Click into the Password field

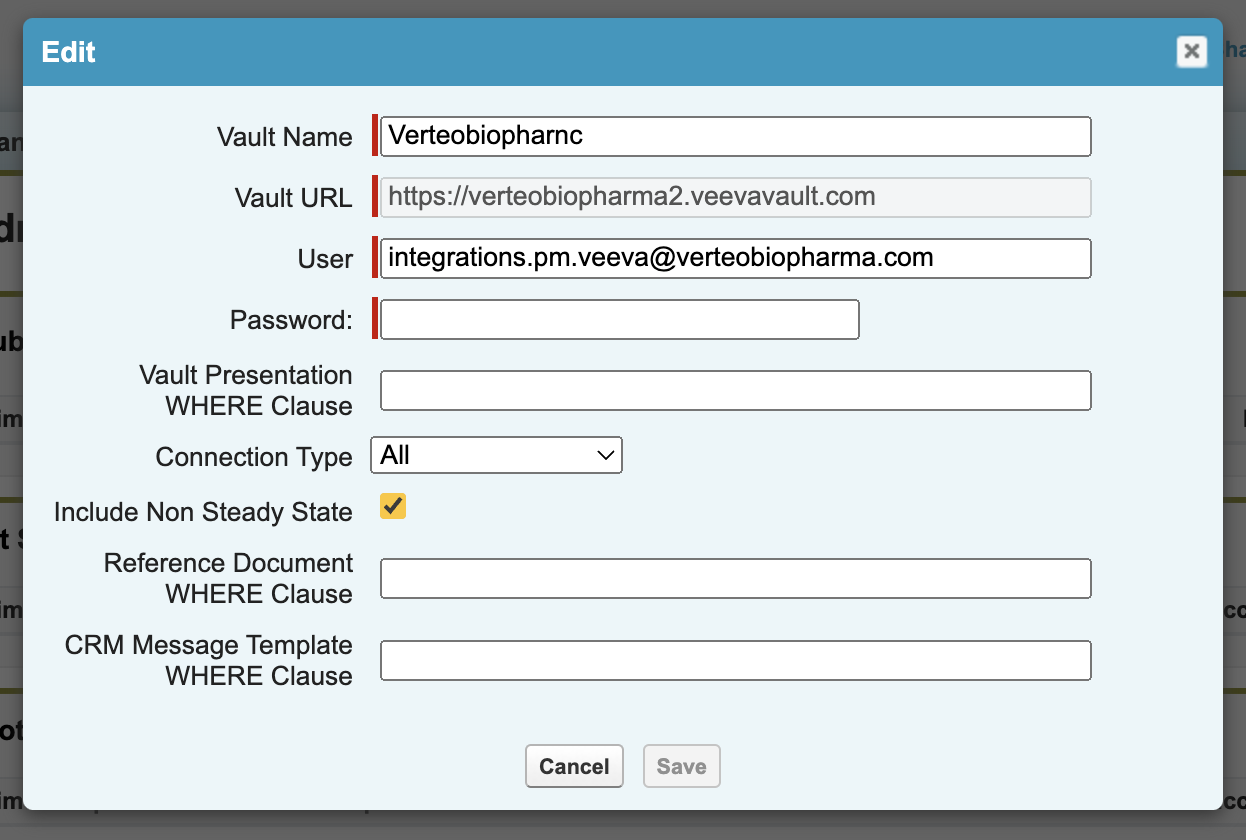pyautogui.click(x=619, y=320)
